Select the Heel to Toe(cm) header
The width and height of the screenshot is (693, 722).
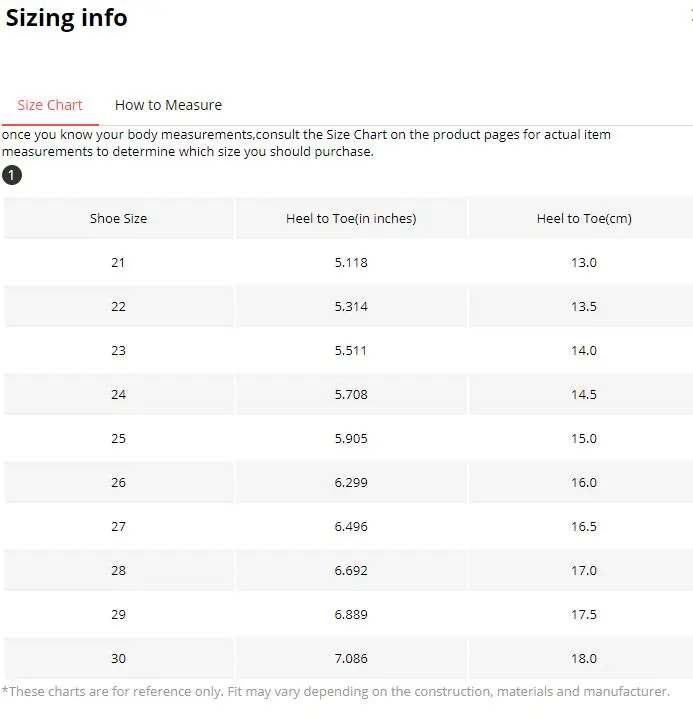tap(584, 219)
